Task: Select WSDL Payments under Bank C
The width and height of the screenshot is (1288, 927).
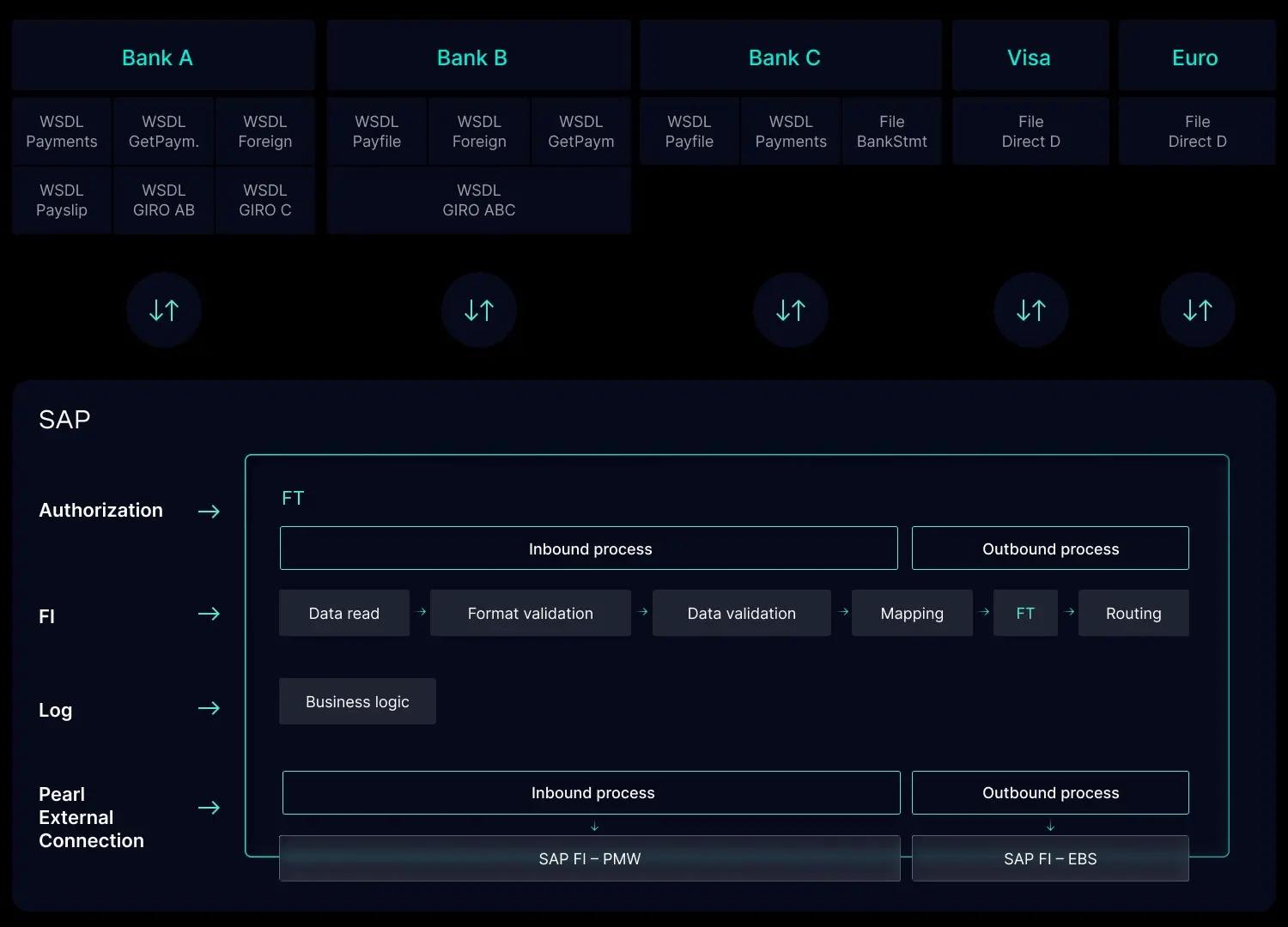Action: (791, 130)
